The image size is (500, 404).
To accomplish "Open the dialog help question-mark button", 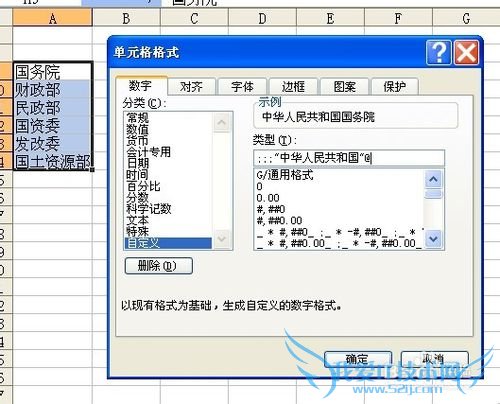I will tap(439, 53).
